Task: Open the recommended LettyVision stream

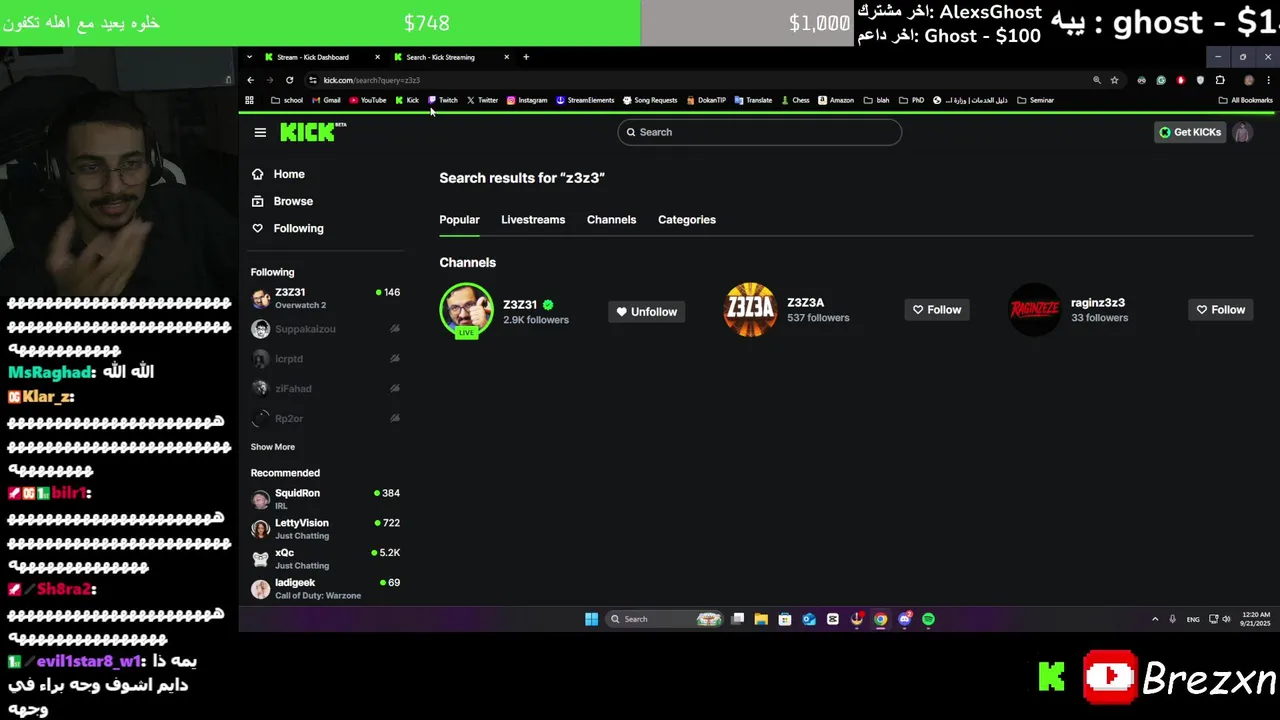Action: tap(325, 529)
